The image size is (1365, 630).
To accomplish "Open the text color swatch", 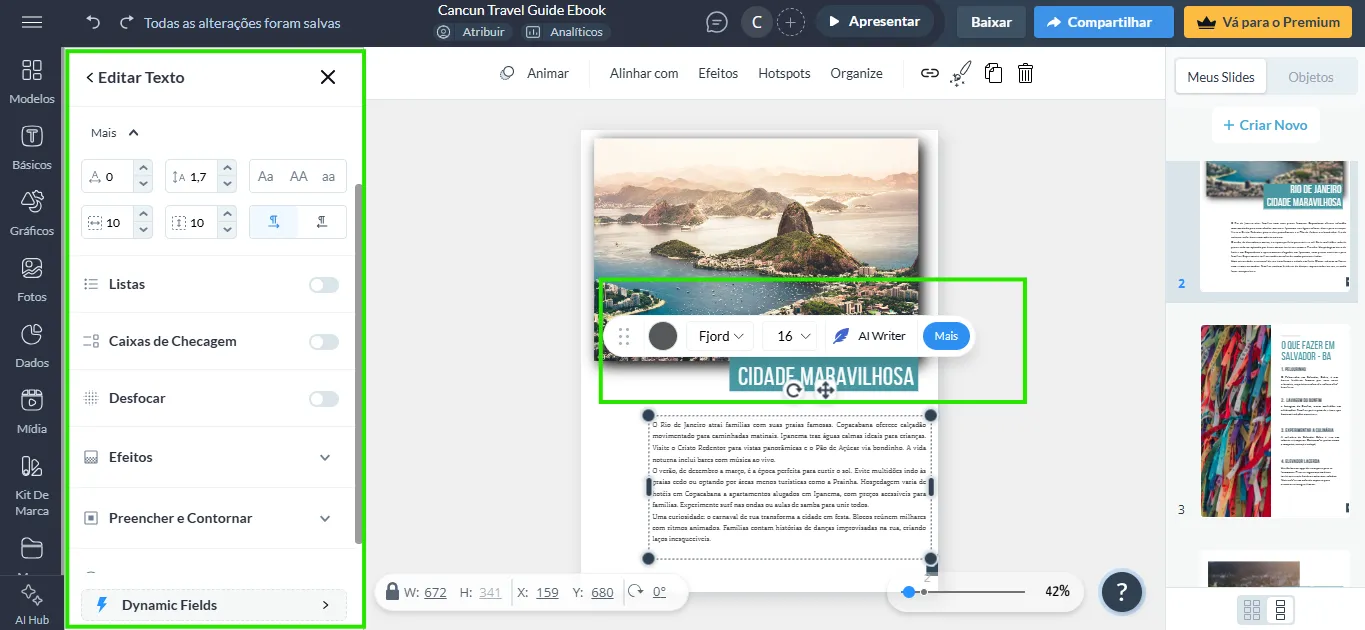I will 662,336.
